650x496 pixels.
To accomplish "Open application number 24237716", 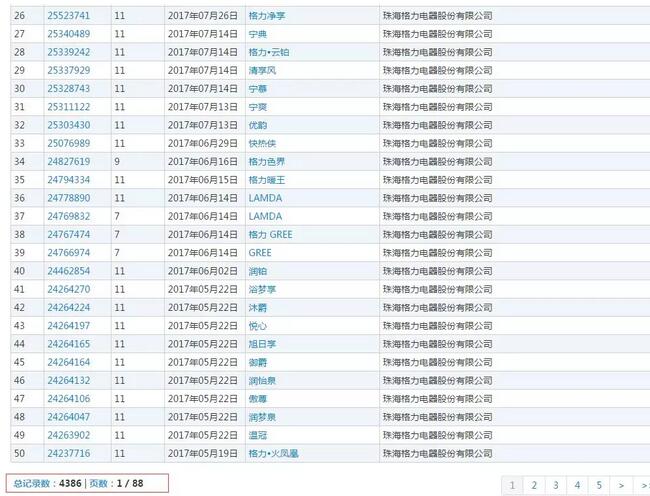I will 68,453.
